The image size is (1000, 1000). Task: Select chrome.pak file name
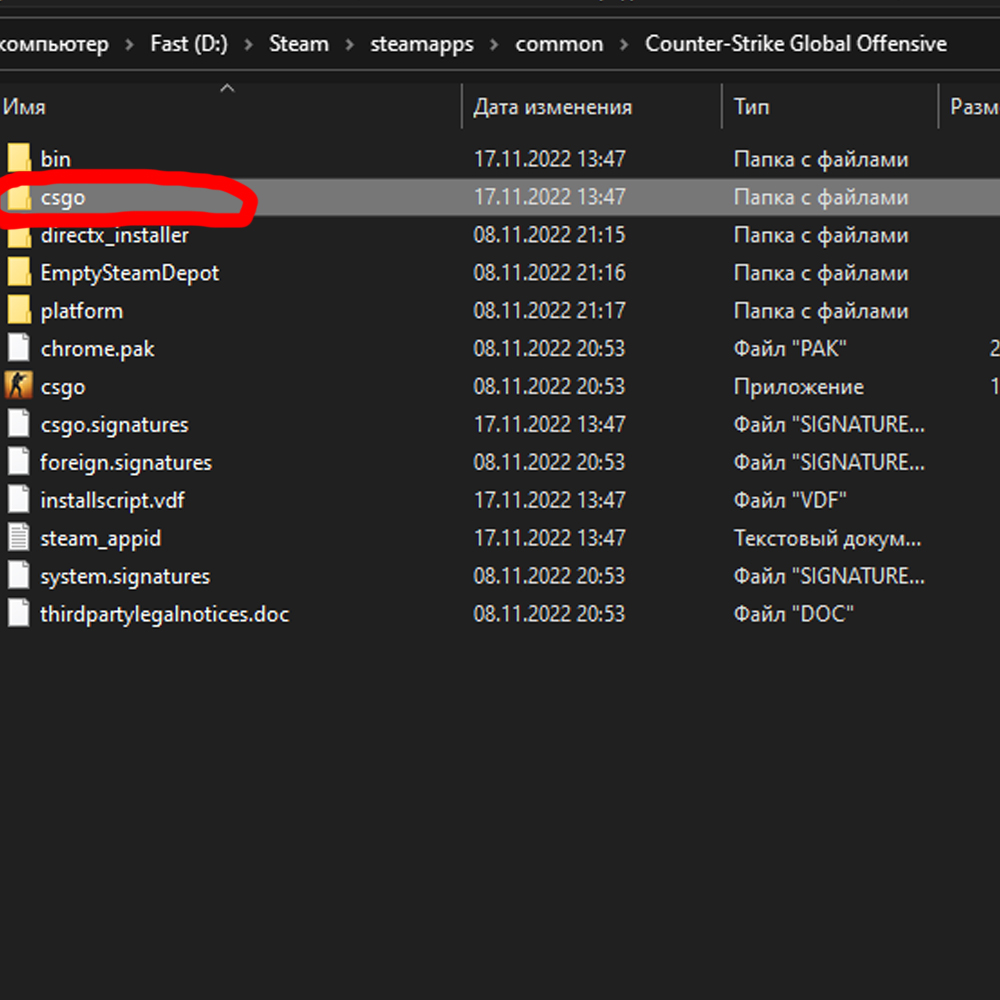(97, 349)
